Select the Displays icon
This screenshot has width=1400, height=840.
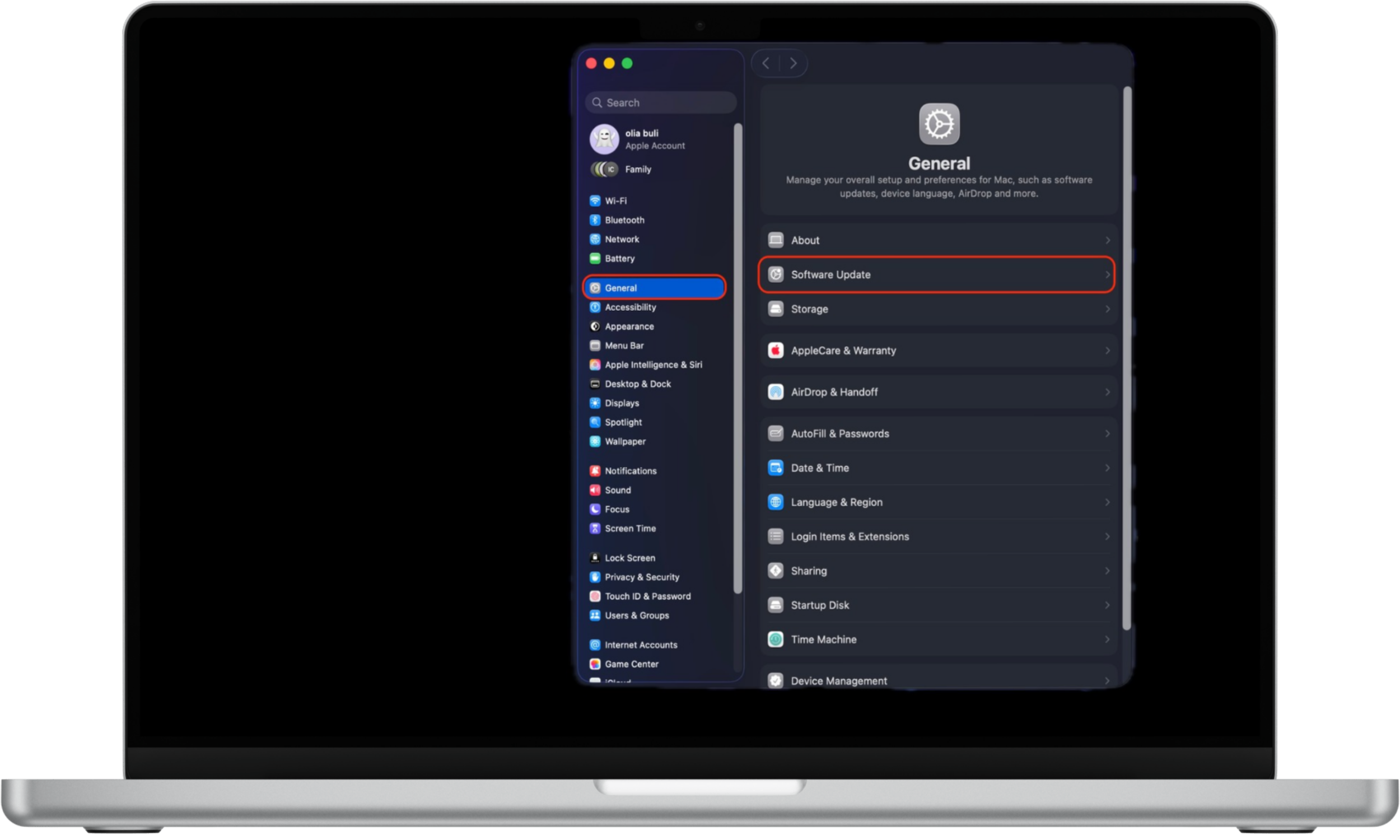pyautogui.click(x=595, y=403)
